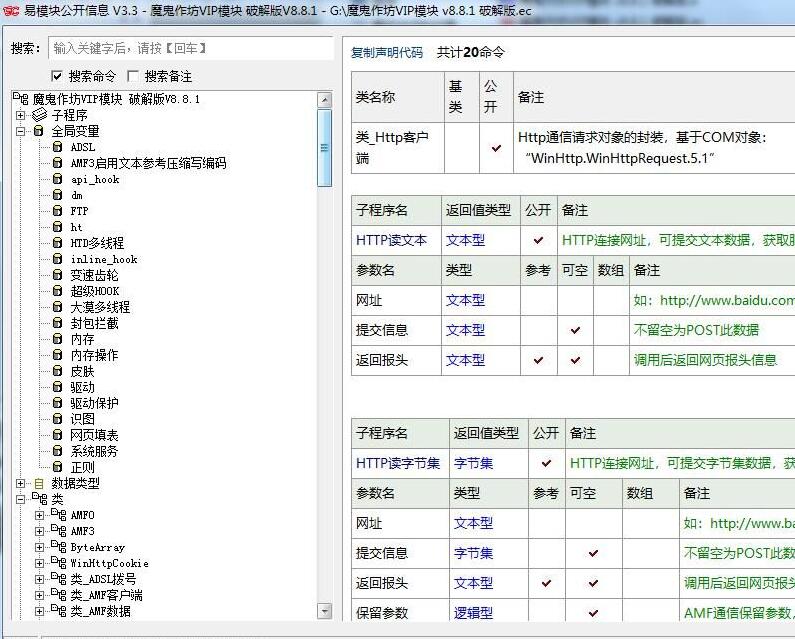
Task: Click the 全局变量 folder icon
Action: (39, 131)
